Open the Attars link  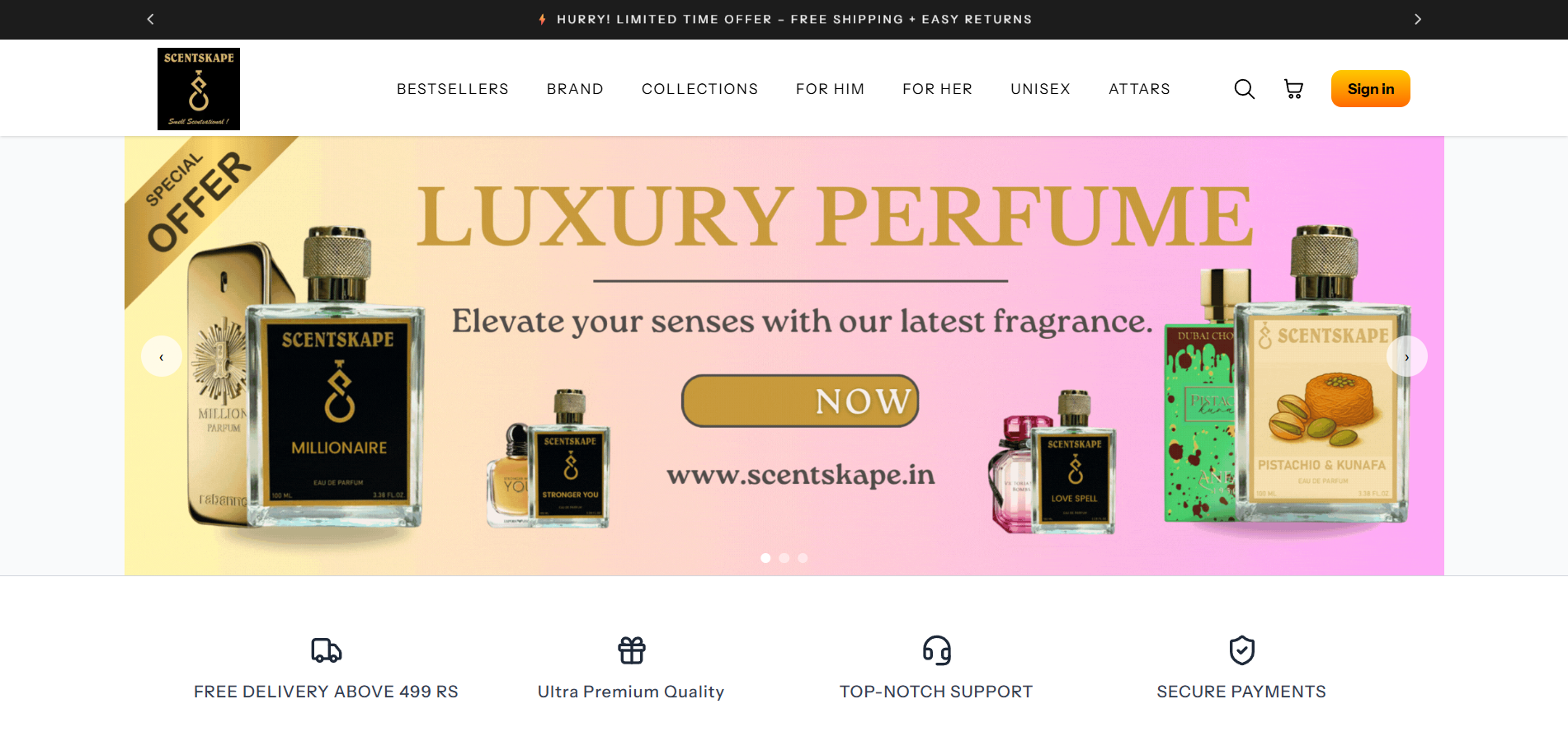[1139, 89]
